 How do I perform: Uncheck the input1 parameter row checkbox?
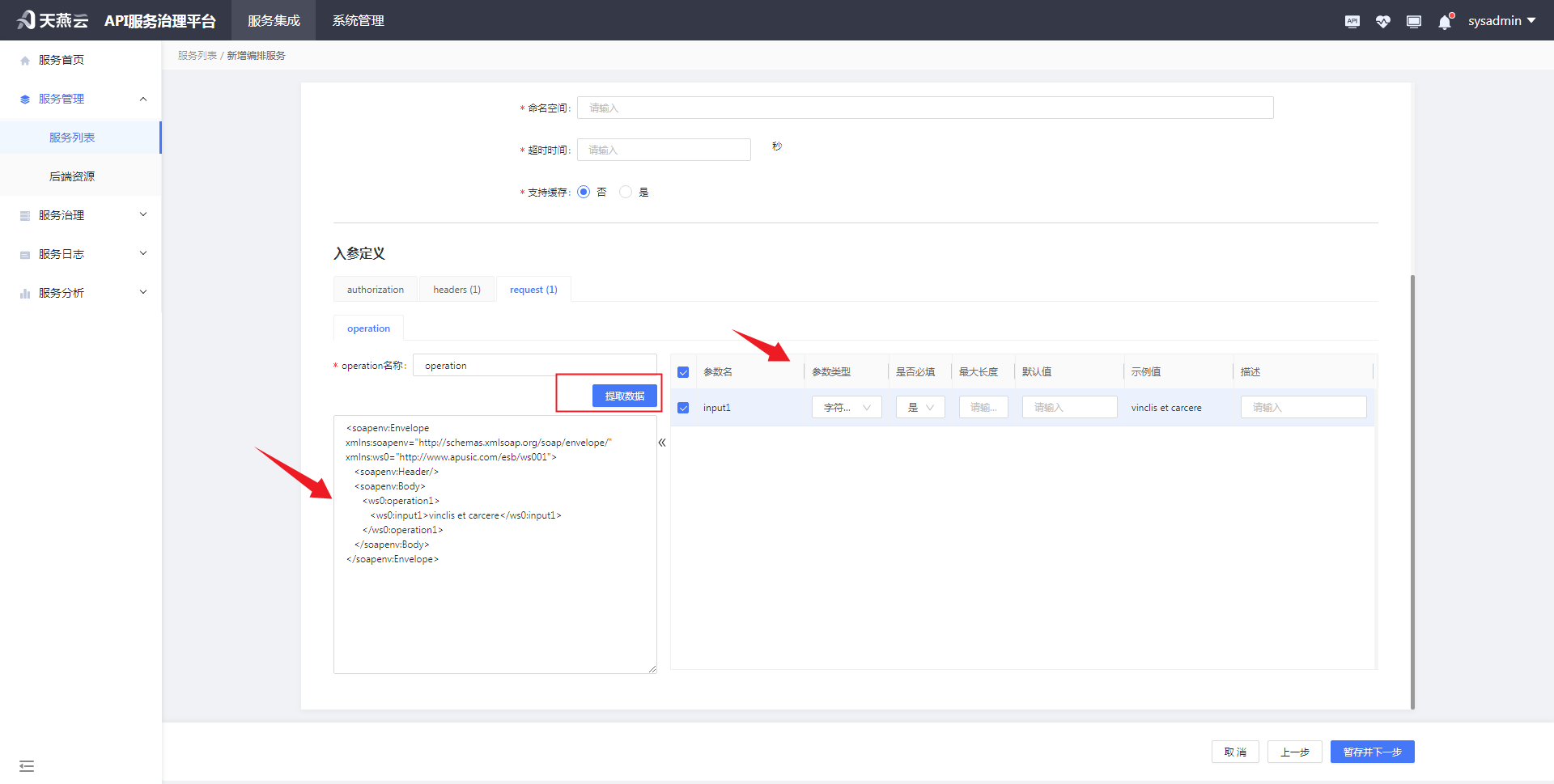(x=683, y=407)
